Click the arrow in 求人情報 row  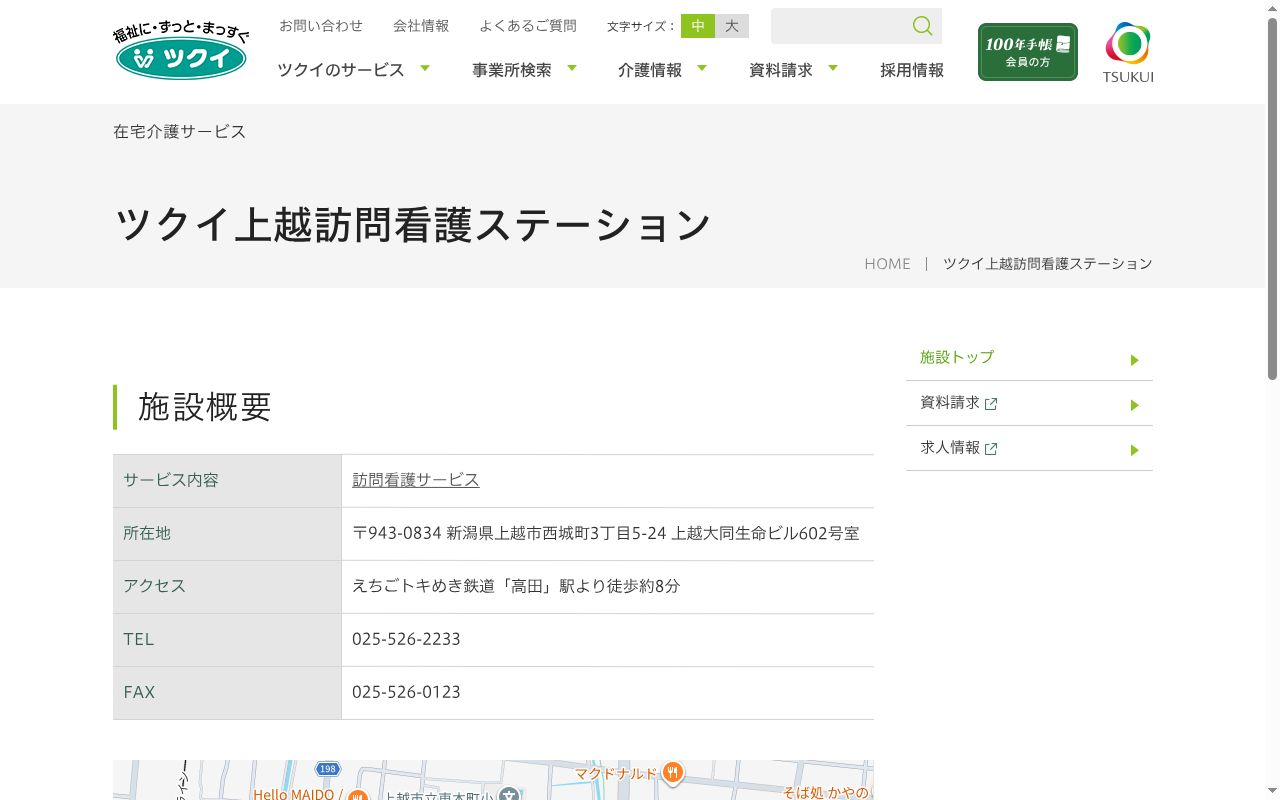click(x=1134, y=450)
